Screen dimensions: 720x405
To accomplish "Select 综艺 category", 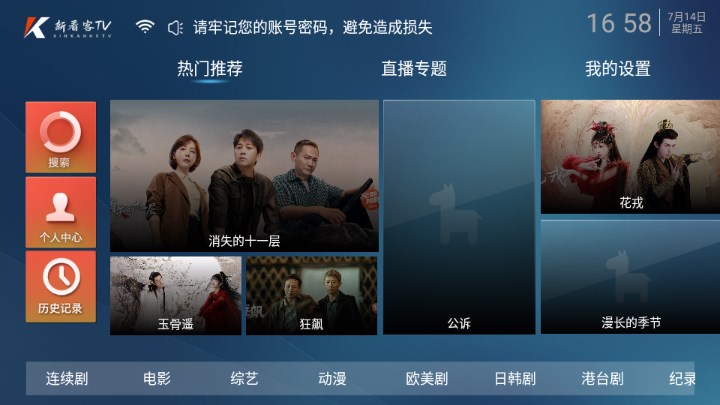I will point(244,379).
